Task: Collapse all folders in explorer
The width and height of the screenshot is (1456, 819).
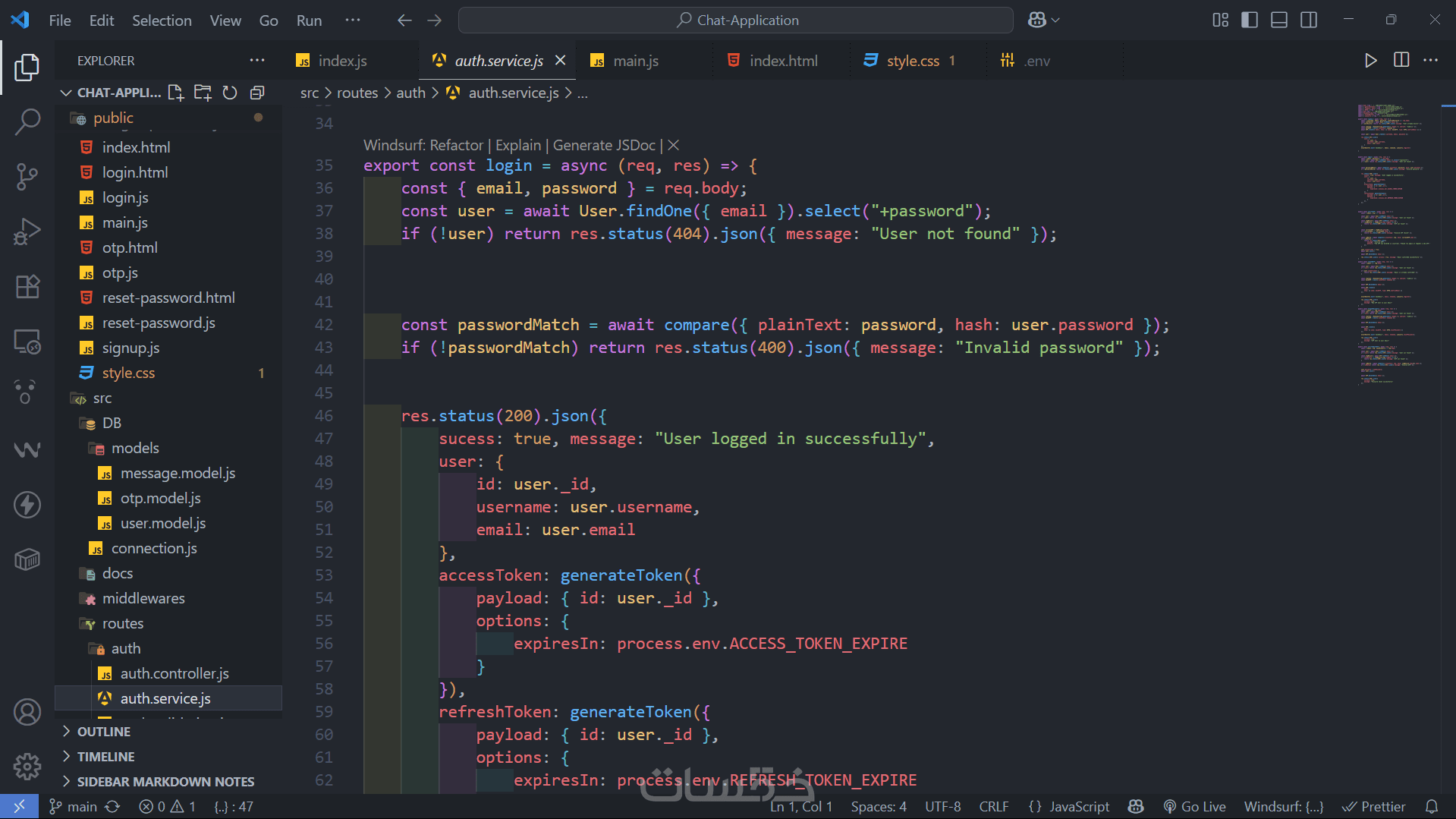Action: [x=257, y=93]
